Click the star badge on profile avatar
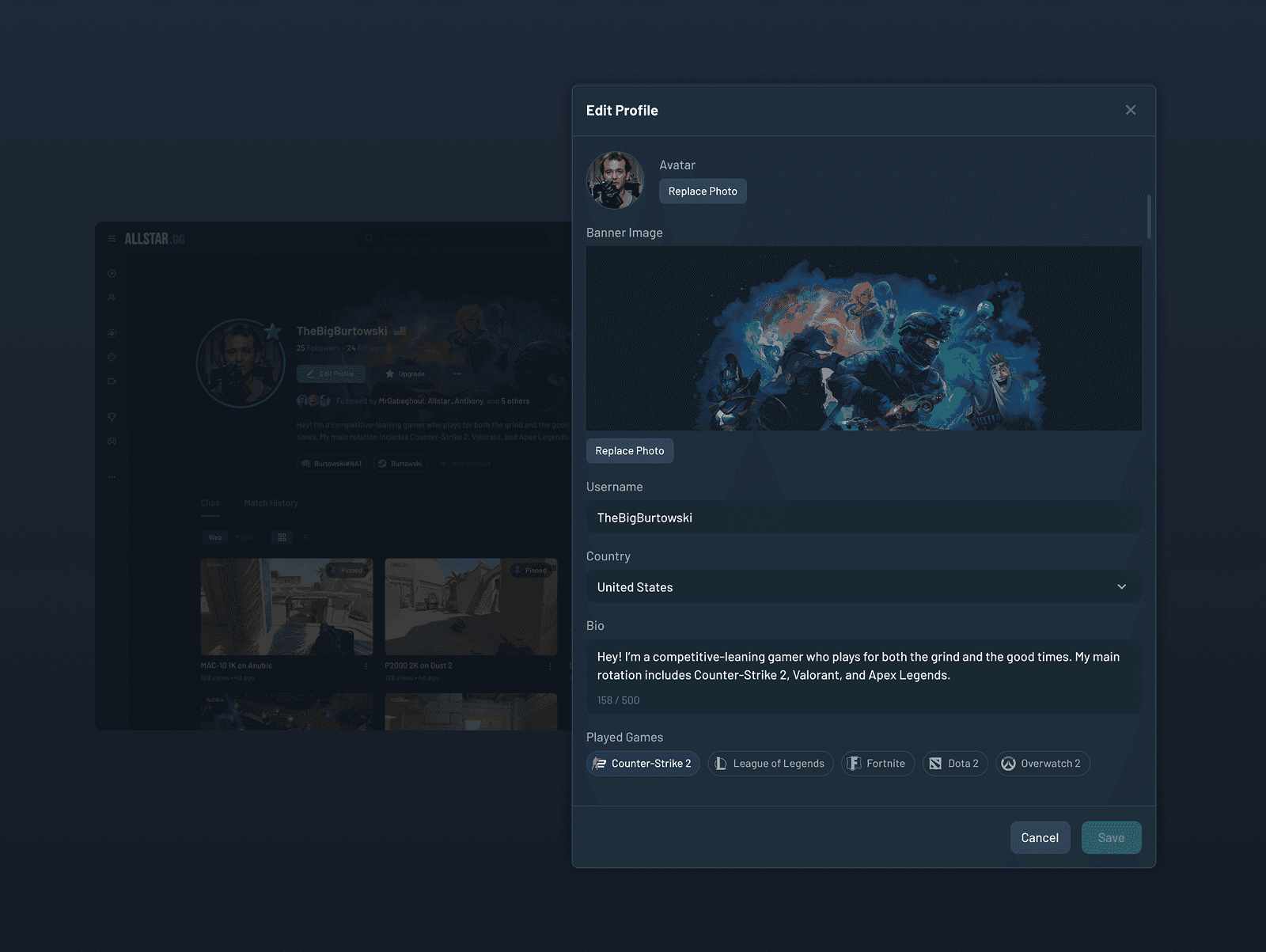This screenshot has width=1266, height=952. [x=273, y=331]
